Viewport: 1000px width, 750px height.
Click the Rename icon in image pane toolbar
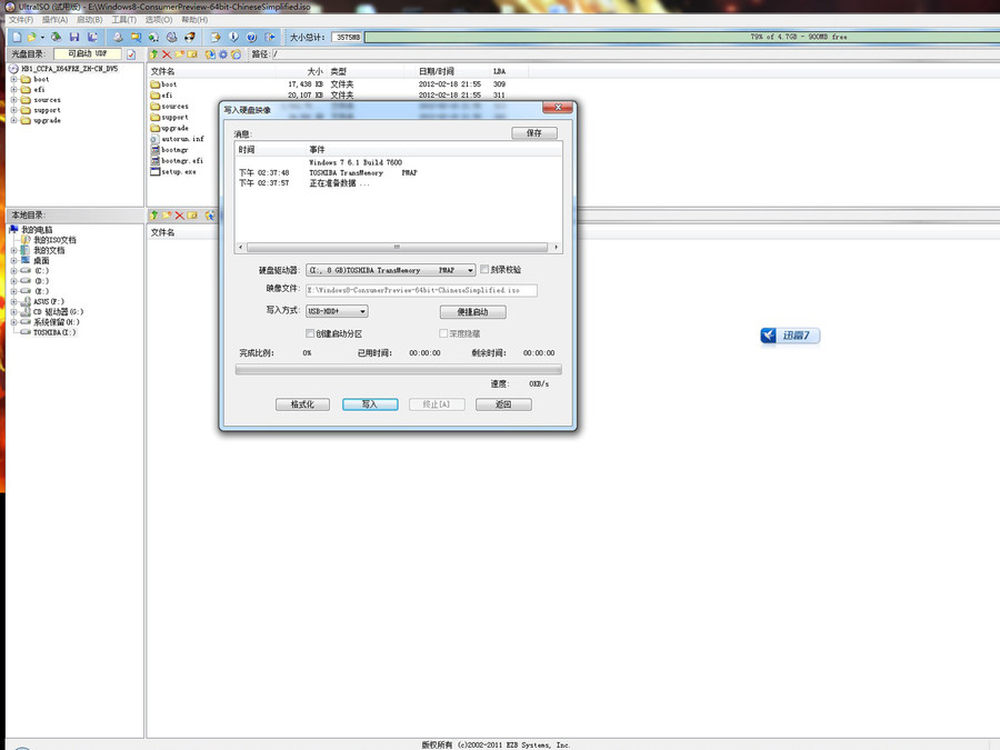click(x=192, y=54)
